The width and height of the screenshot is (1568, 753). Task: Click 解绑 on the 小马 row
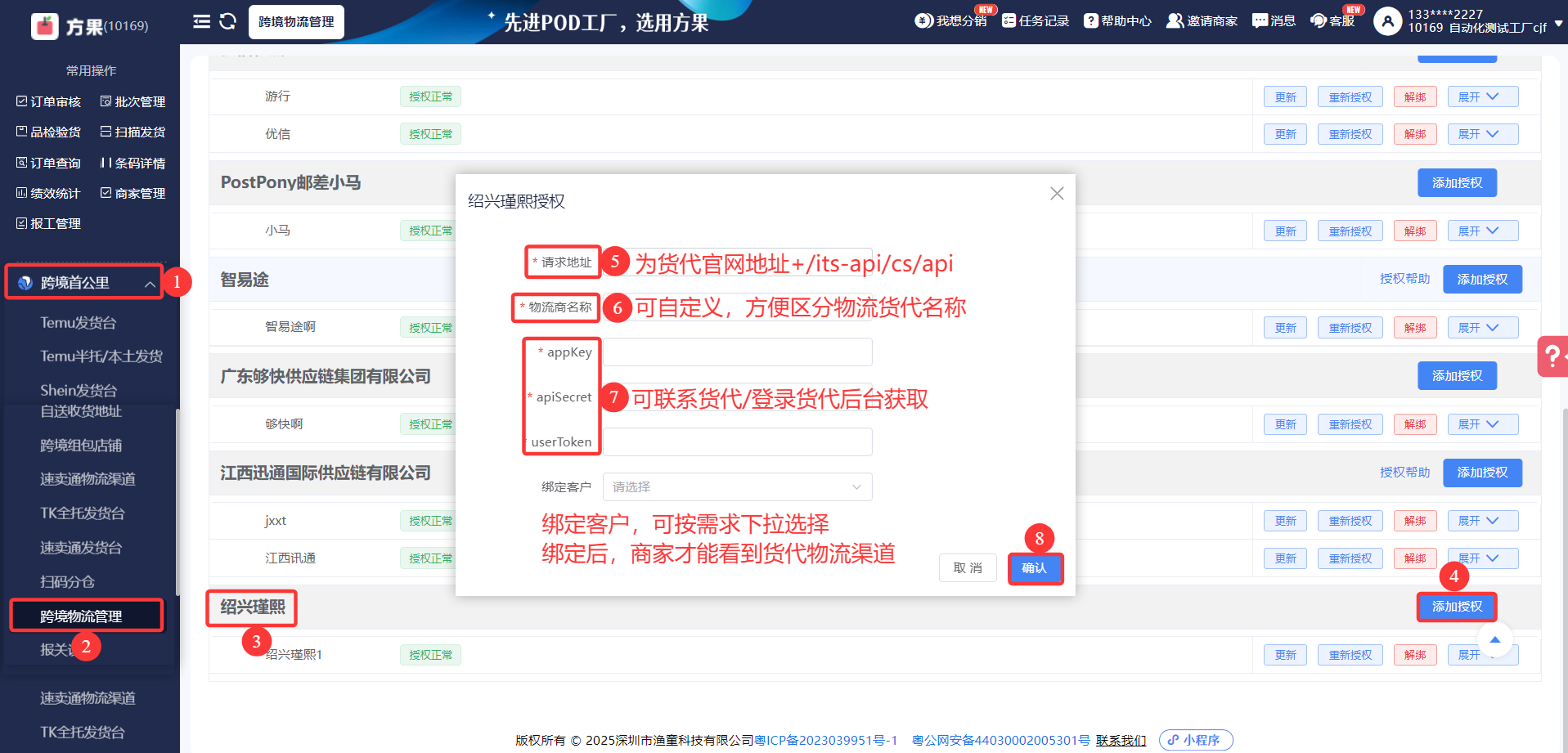point(1415,231)
